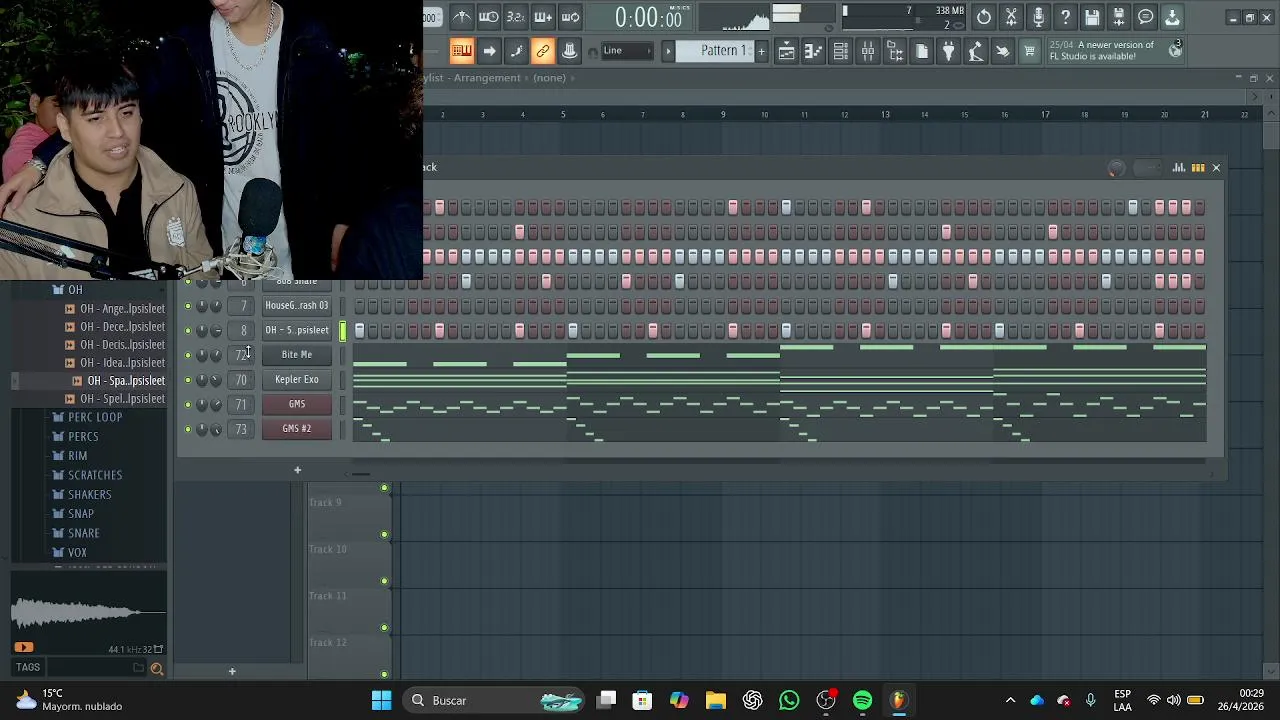Toggle the link/multilink controllers icon
Image resolution: width=1280 pixels, height=720 pixels.
point(543,51)
